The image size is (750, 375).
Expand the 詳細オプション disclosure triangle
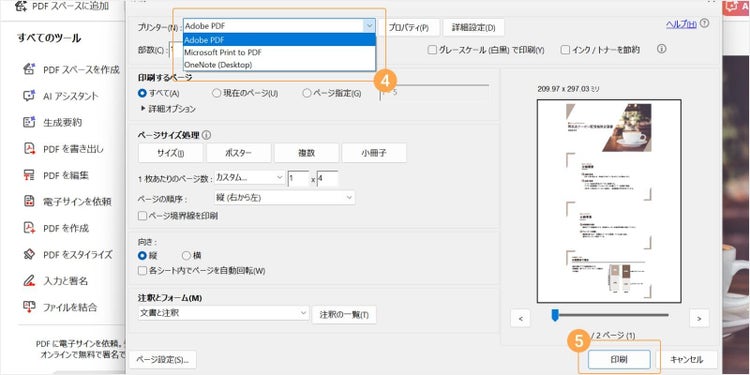click(x=143, y=109)
